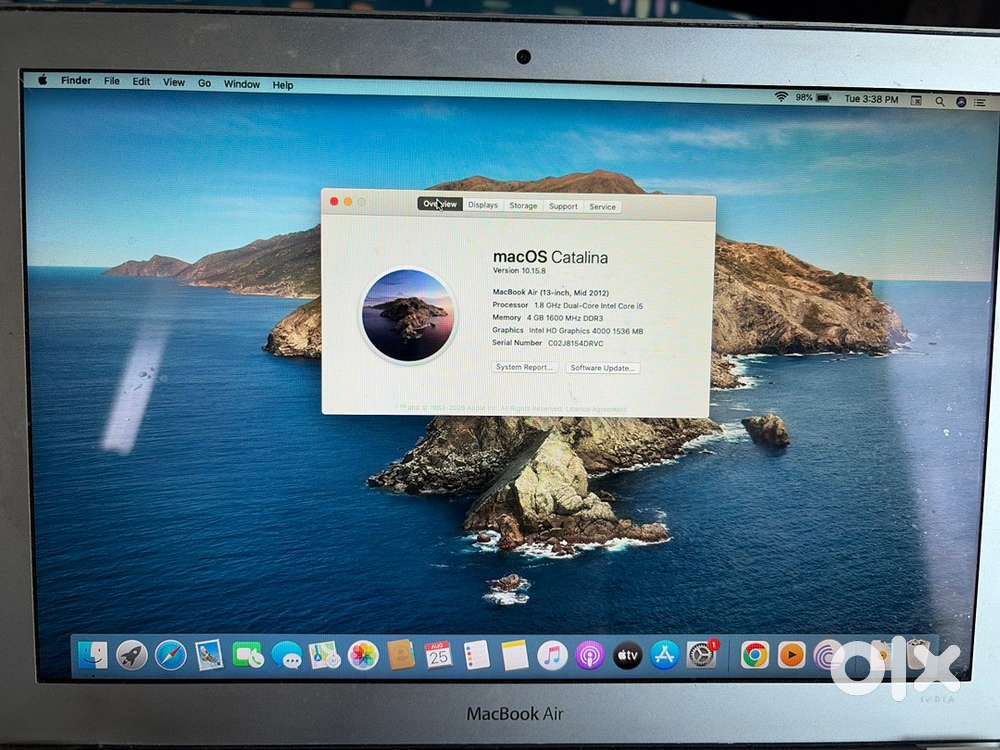Click the macOS Catalina title text
Screen dimensions: 1000x750
point(550,257)
